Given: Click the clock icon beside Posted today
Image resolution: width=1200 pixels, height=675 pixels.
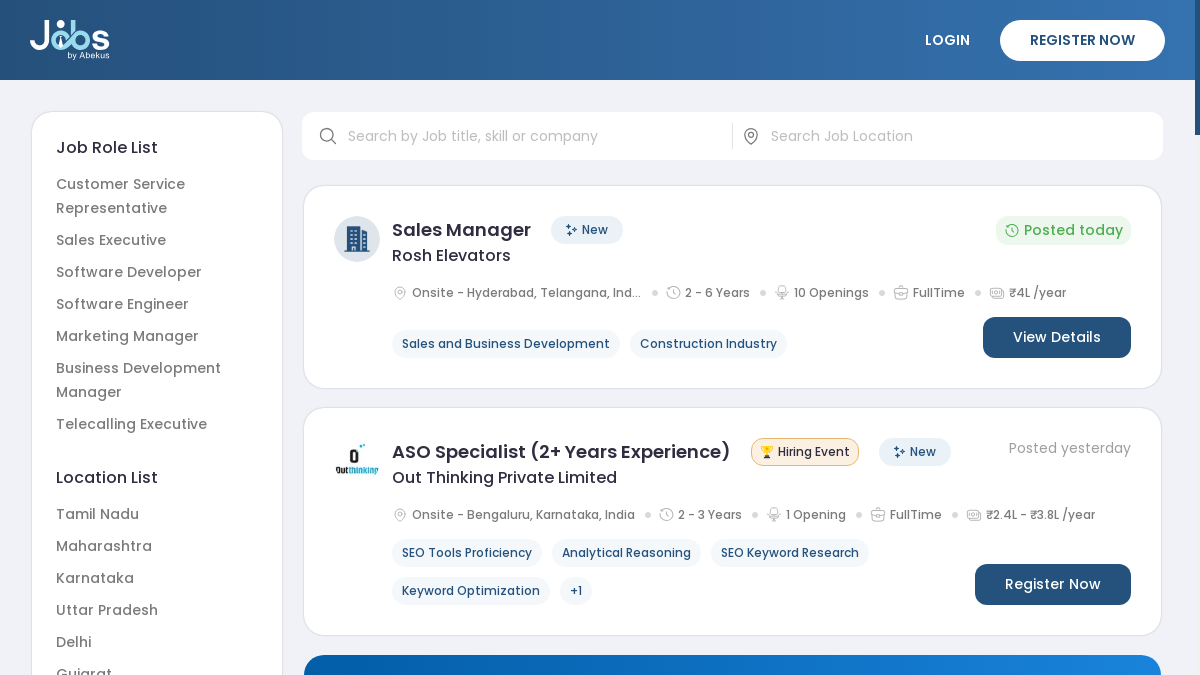Looking at the screenshot, I should tap(1011, 231).
